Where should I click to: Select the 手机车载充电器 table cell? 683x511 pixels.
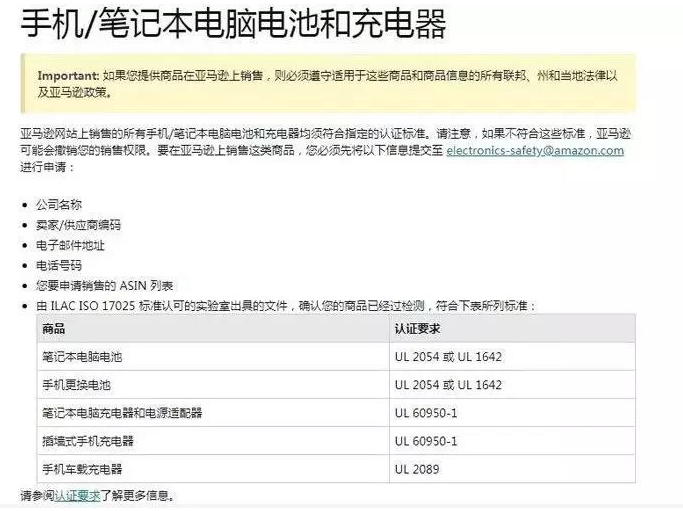[82, 468]
